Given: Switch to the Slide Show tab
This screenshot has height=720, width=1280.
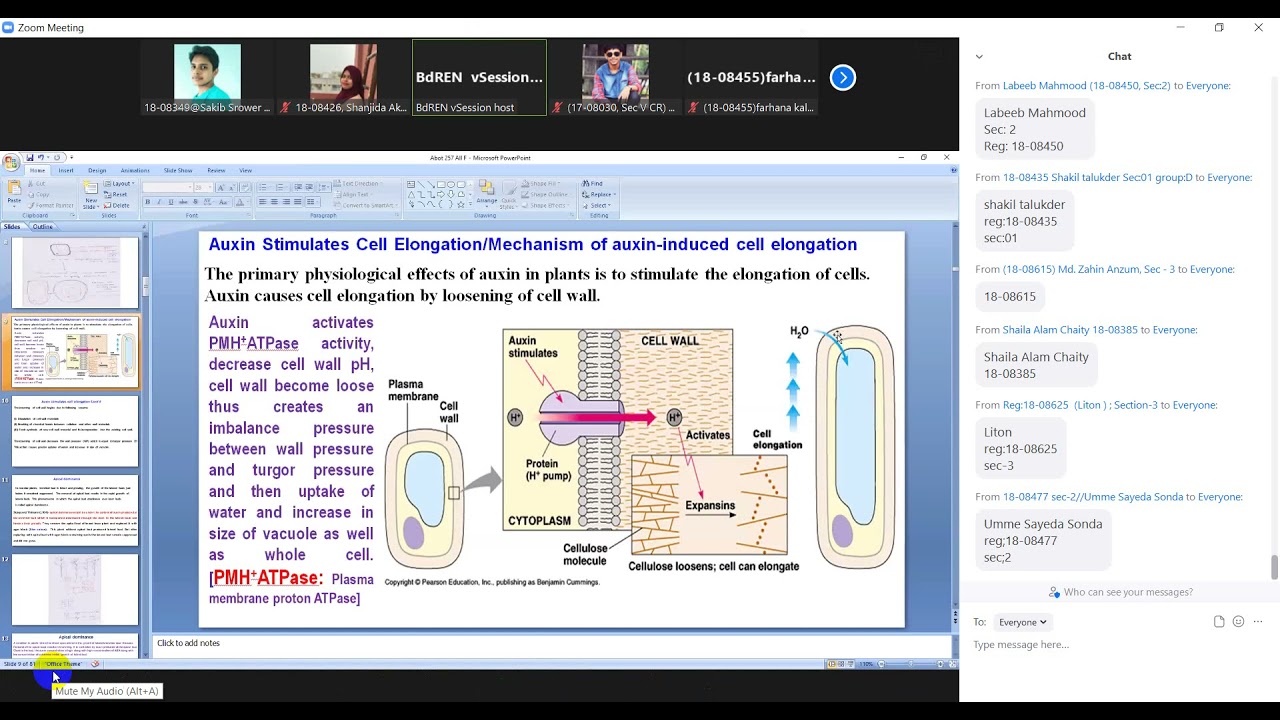Looking at the screenshot, I should pos(178,171).
